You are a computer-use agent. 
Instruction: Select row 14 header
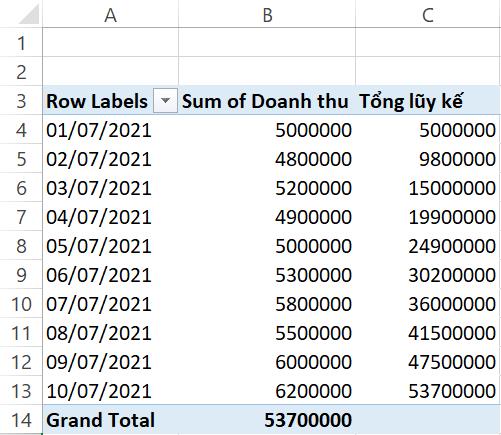pos(21,420)
